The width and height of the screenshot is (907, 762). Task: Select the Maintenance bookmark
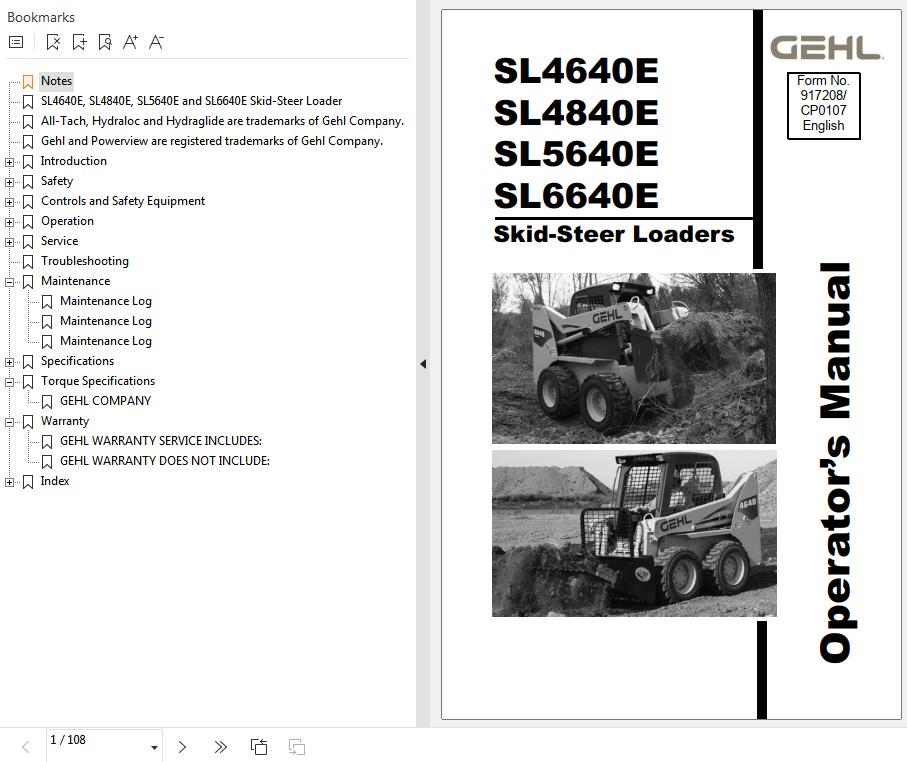pyautogui.click(x=75, y=281)
